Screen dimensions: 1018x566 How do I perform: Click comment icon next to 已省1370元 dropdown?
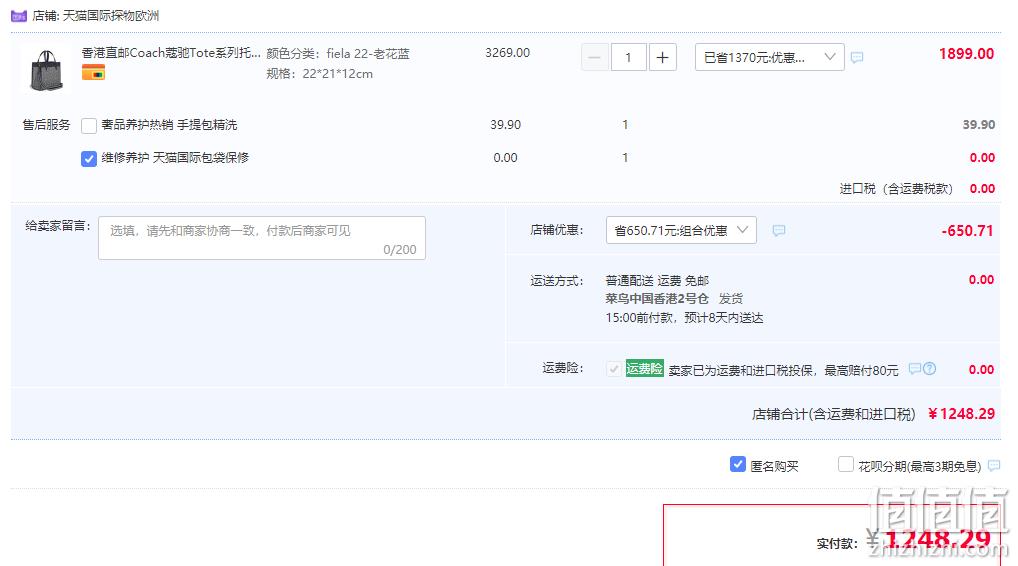click(x=857, y=58)
